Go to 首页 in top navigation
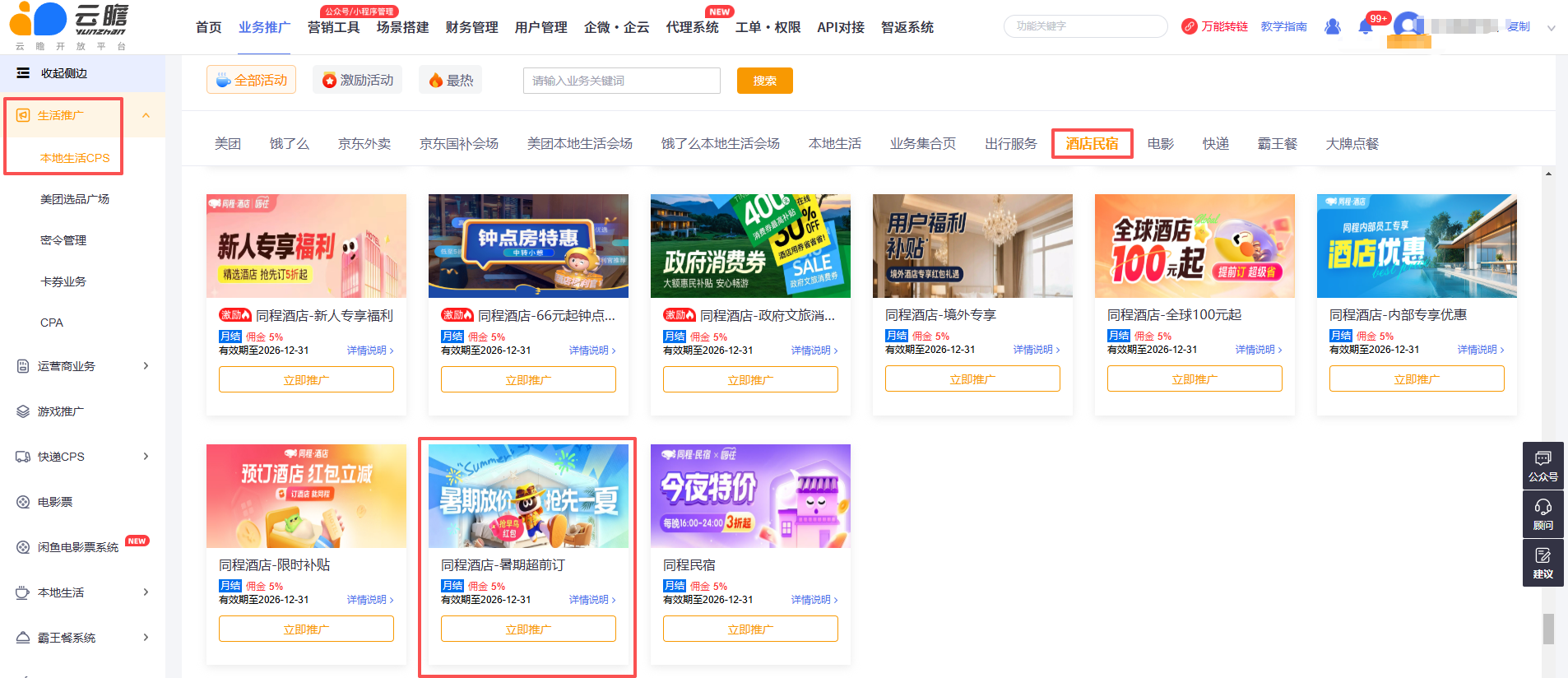This screenshot has width=1568, height=678. click(x=209, y=27)
